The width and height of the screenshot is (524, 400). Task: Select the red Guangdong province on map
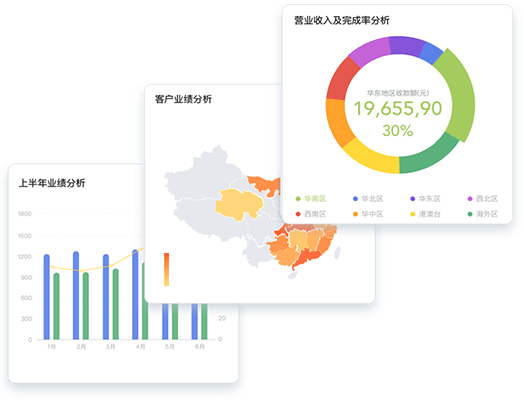[308, 258]
